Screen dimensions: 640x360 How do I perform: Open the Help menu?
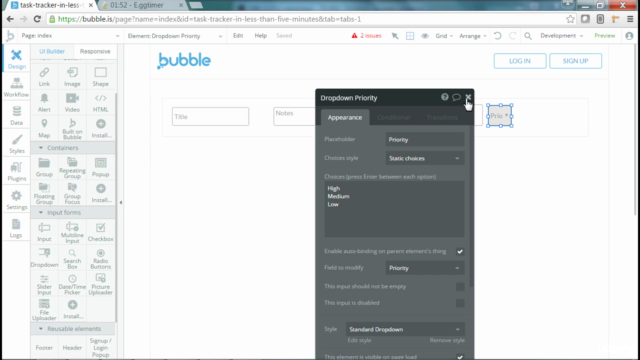point(260,36)
